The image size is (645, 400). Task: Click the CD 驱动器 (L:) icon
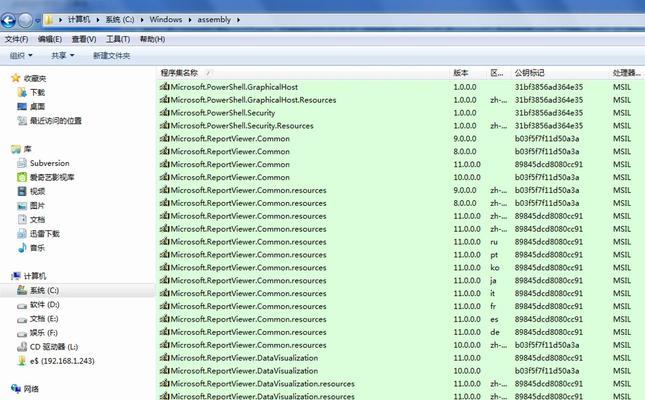click(22, 347)
